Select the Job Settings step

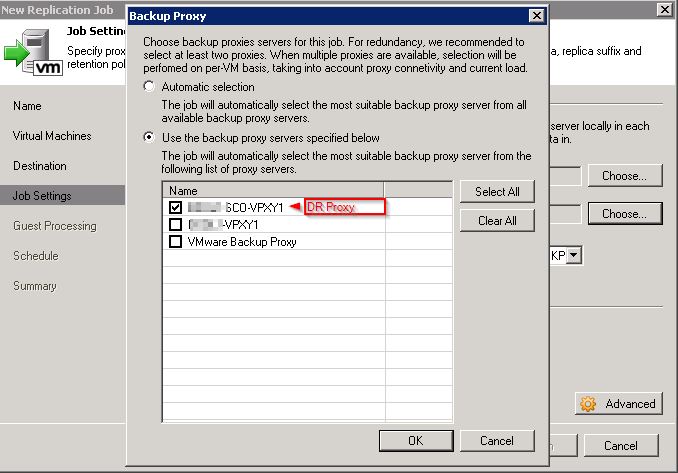point(63,195)
